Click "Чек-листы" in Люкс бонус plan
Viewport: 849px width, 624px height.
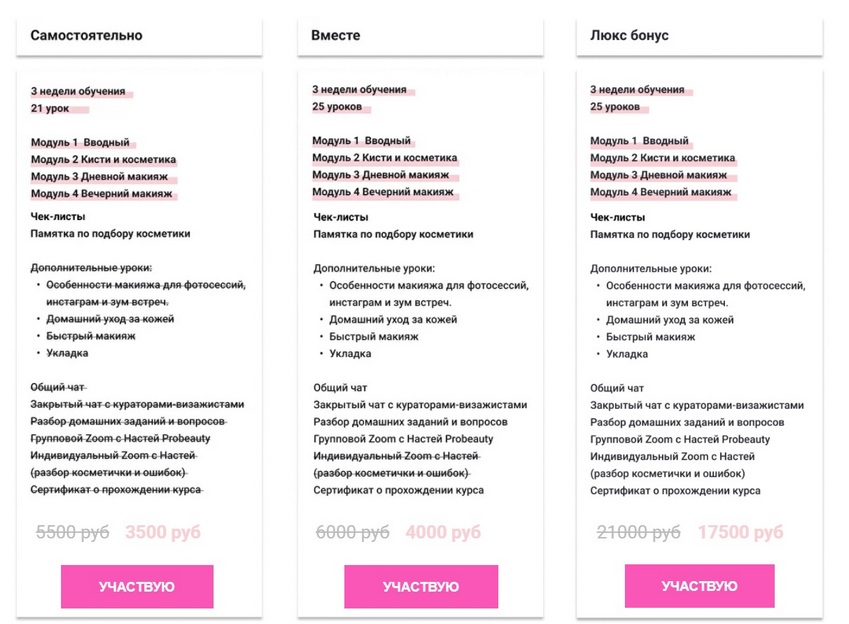pyautogui.click(x=617, y=217)
